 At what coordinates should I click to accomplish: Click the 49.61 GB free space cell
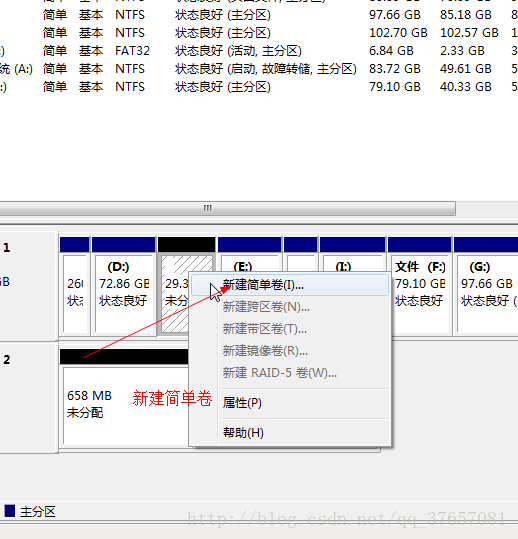[465, 69]
